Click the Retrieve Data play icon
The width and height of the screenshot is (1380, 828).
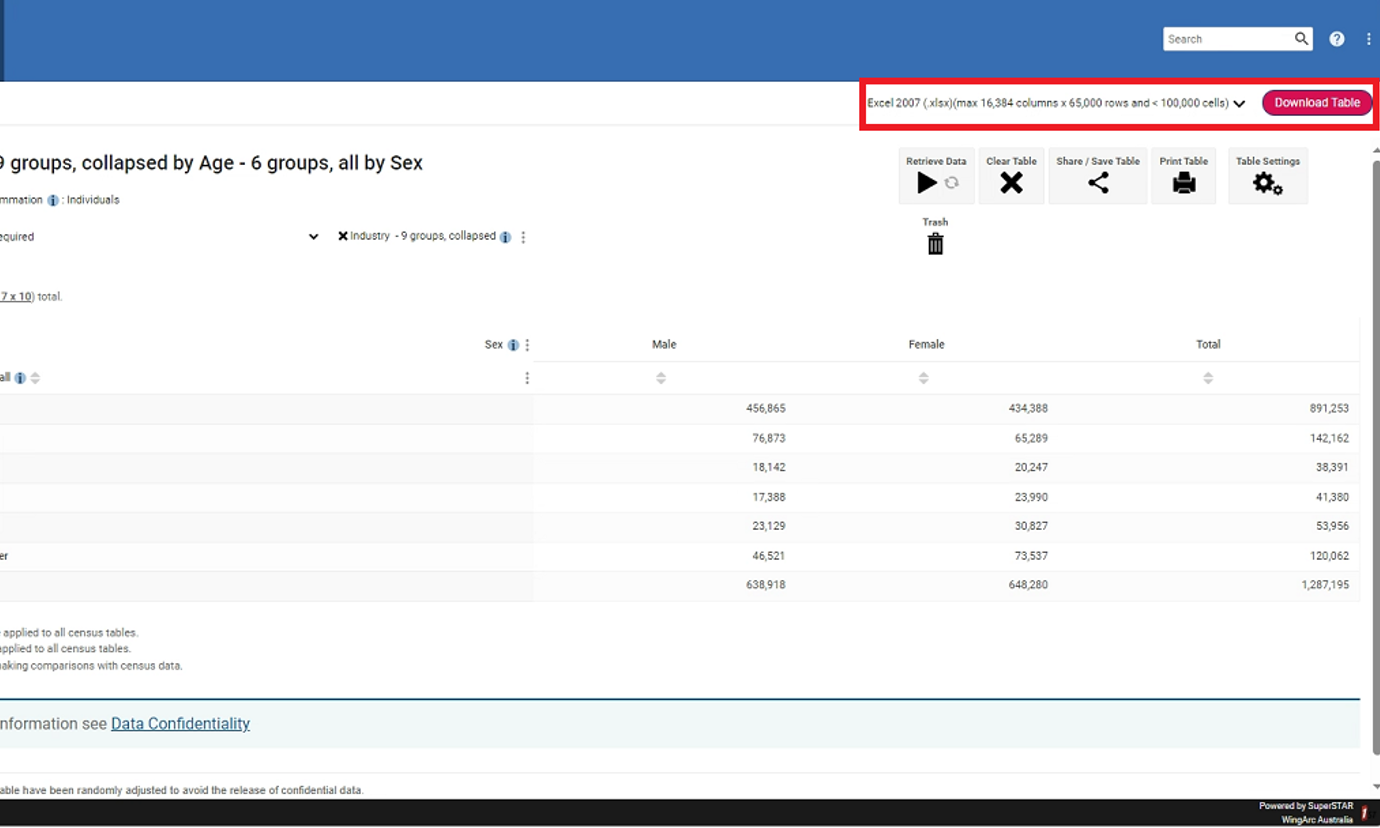(x=927, y=183)
